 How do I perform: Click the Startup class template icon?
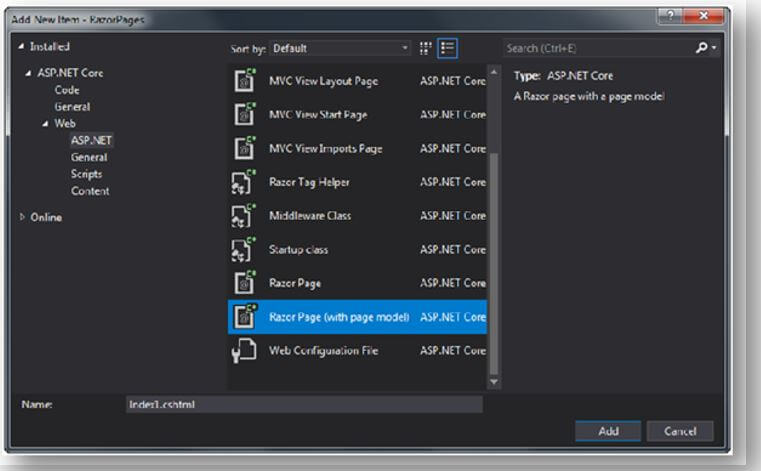[242, 249]
